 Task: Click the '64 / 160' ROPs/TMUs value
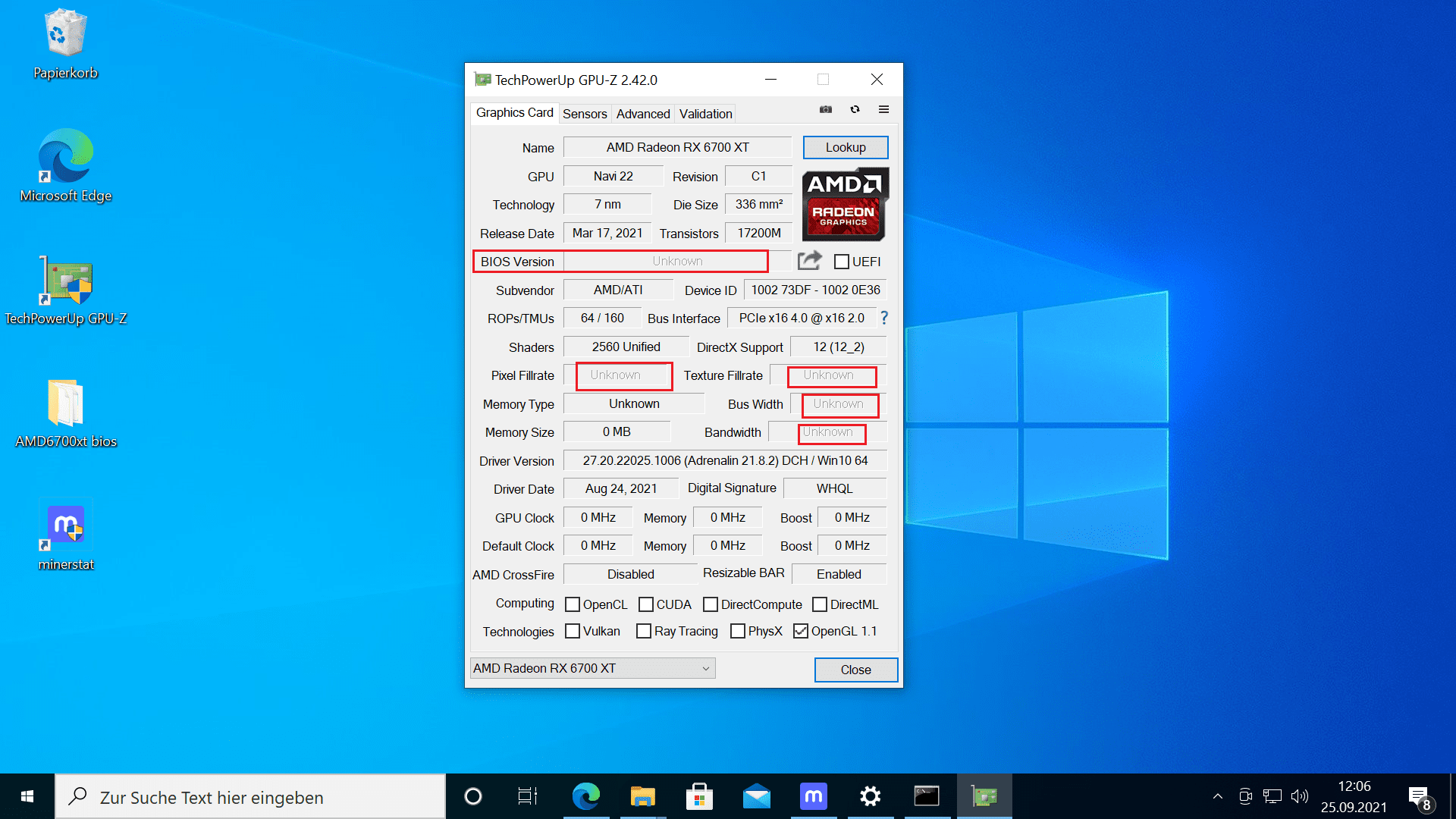click(x=603, y=318)
